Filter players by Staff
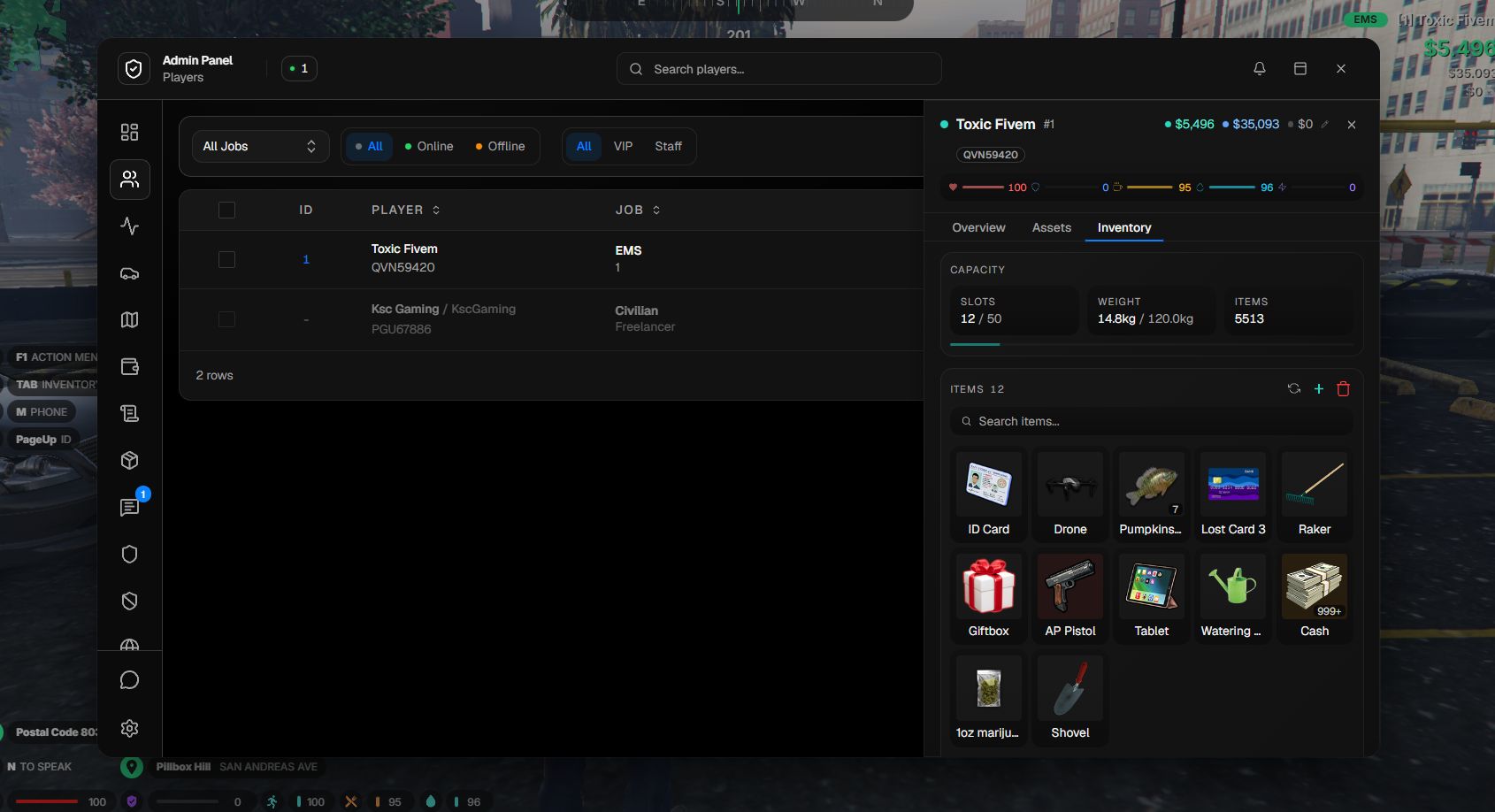 pyautogui.click(x=668, y=146)
